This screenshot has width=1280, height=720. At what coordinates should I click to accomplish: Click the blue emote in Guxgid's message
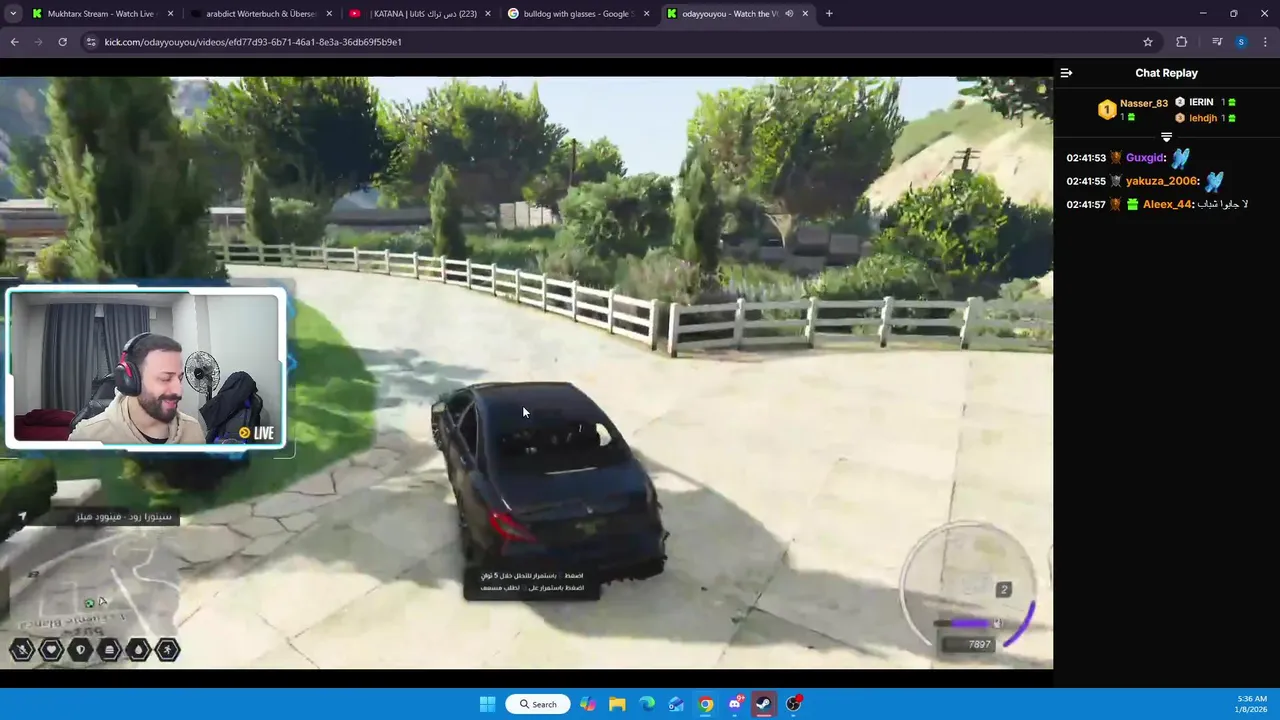coord(1181,158)
